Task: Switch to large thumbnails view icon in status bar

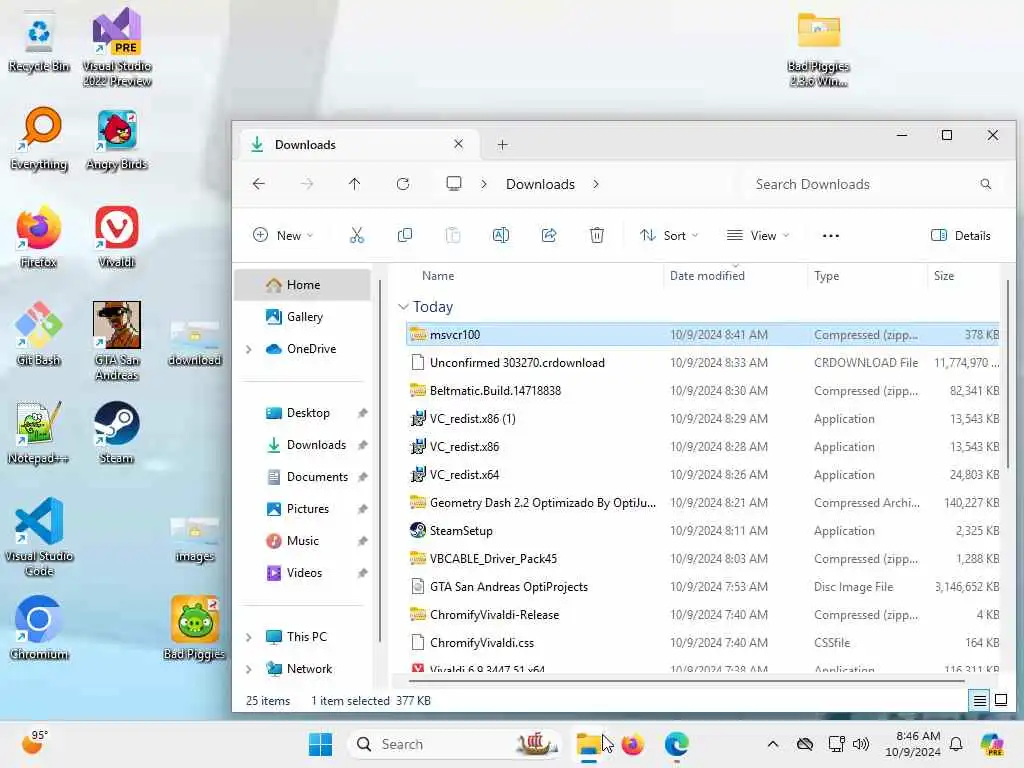Action: click(x=1000, y=700)
